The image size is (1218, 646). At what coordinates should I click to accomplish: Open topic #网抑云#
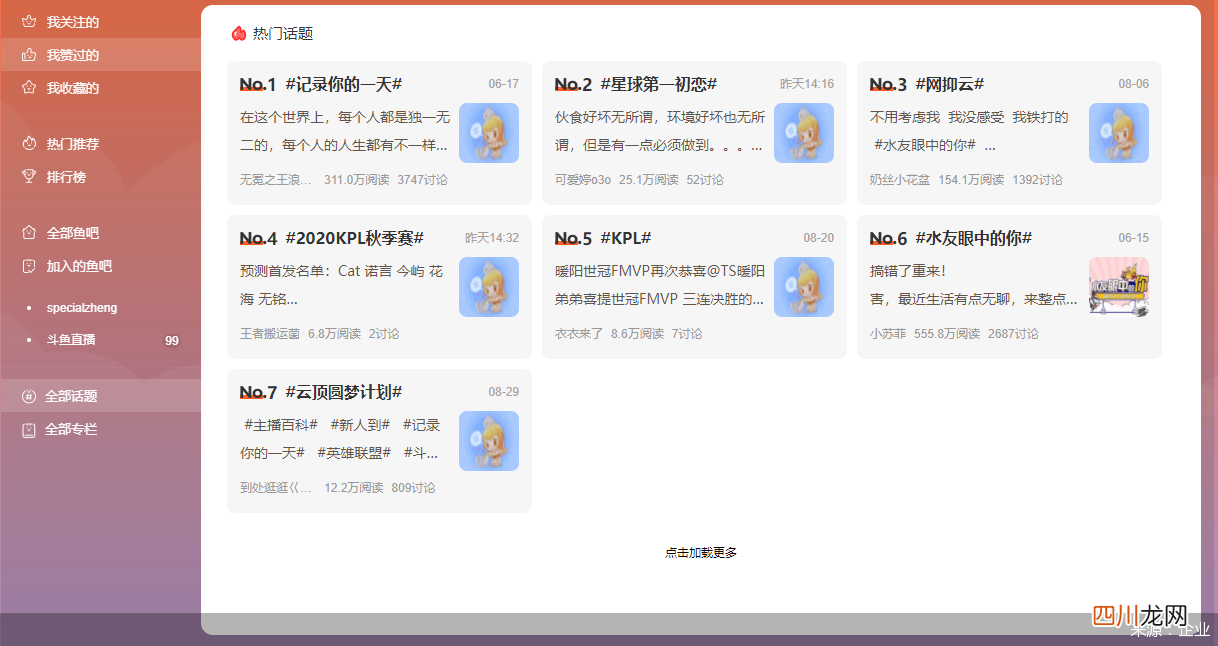coord(950,84)
